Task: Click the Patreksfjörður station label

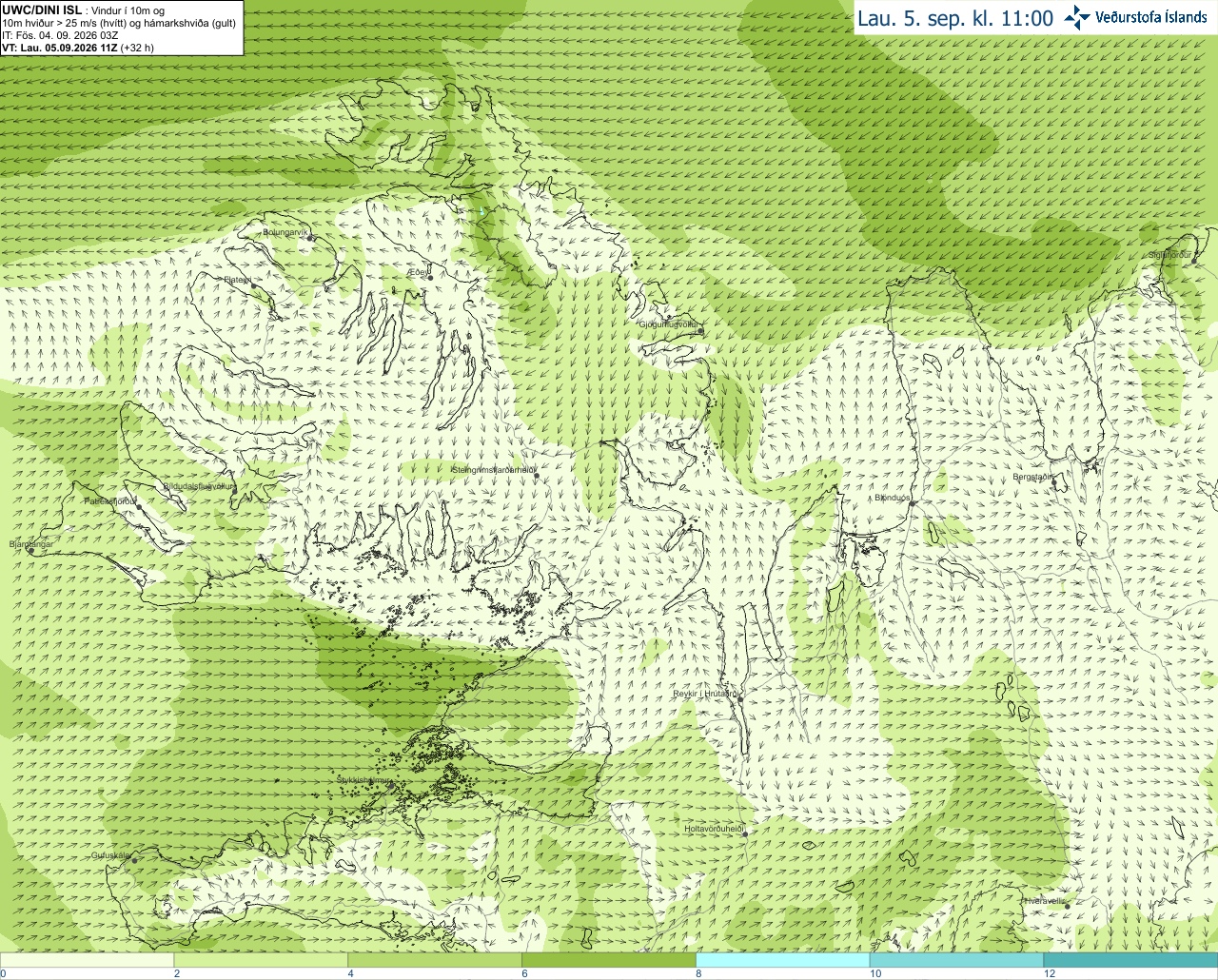Action: pos(110,500)
